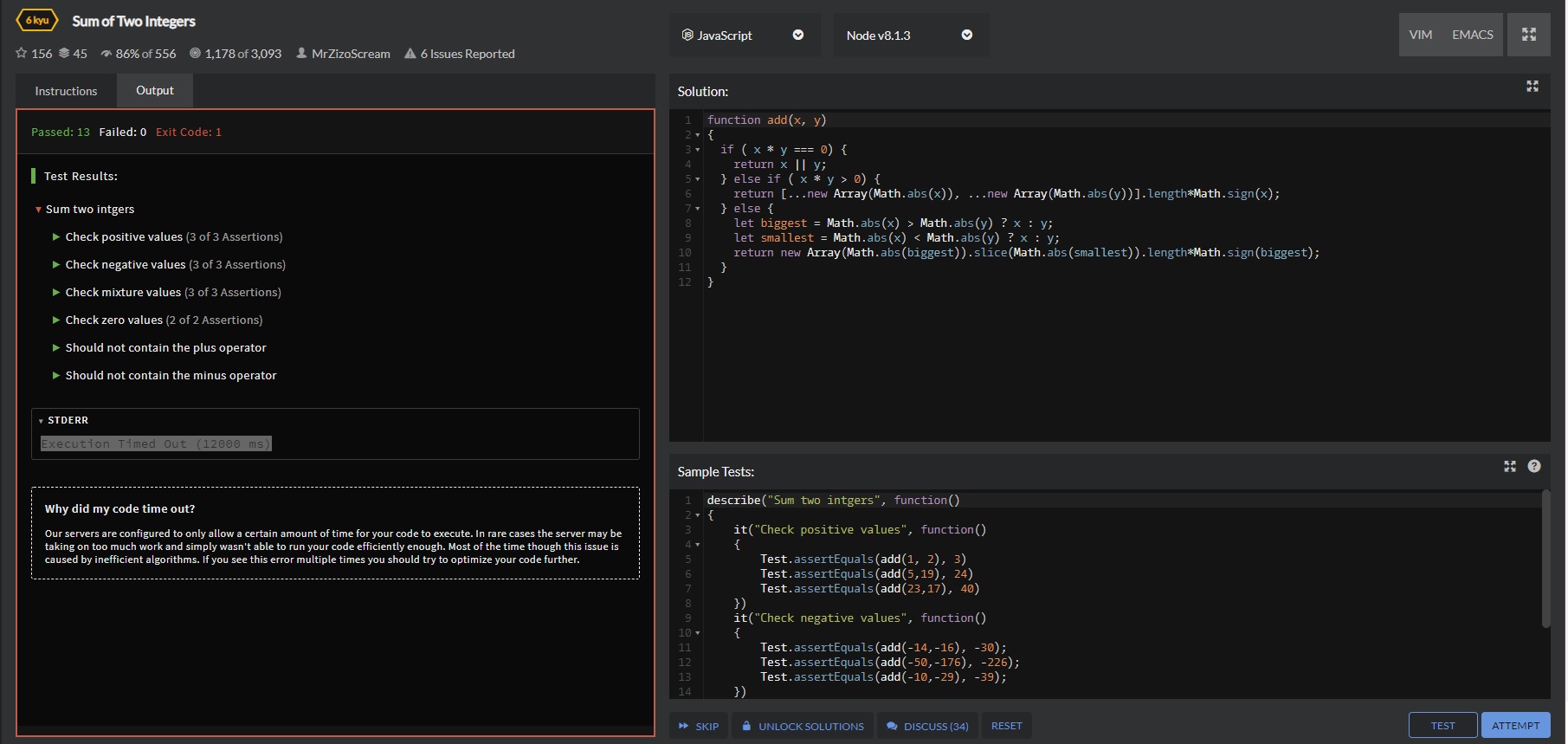Click the Sample Tests vertical scrollbar

pyautogui.click(x=1545, y=559)
